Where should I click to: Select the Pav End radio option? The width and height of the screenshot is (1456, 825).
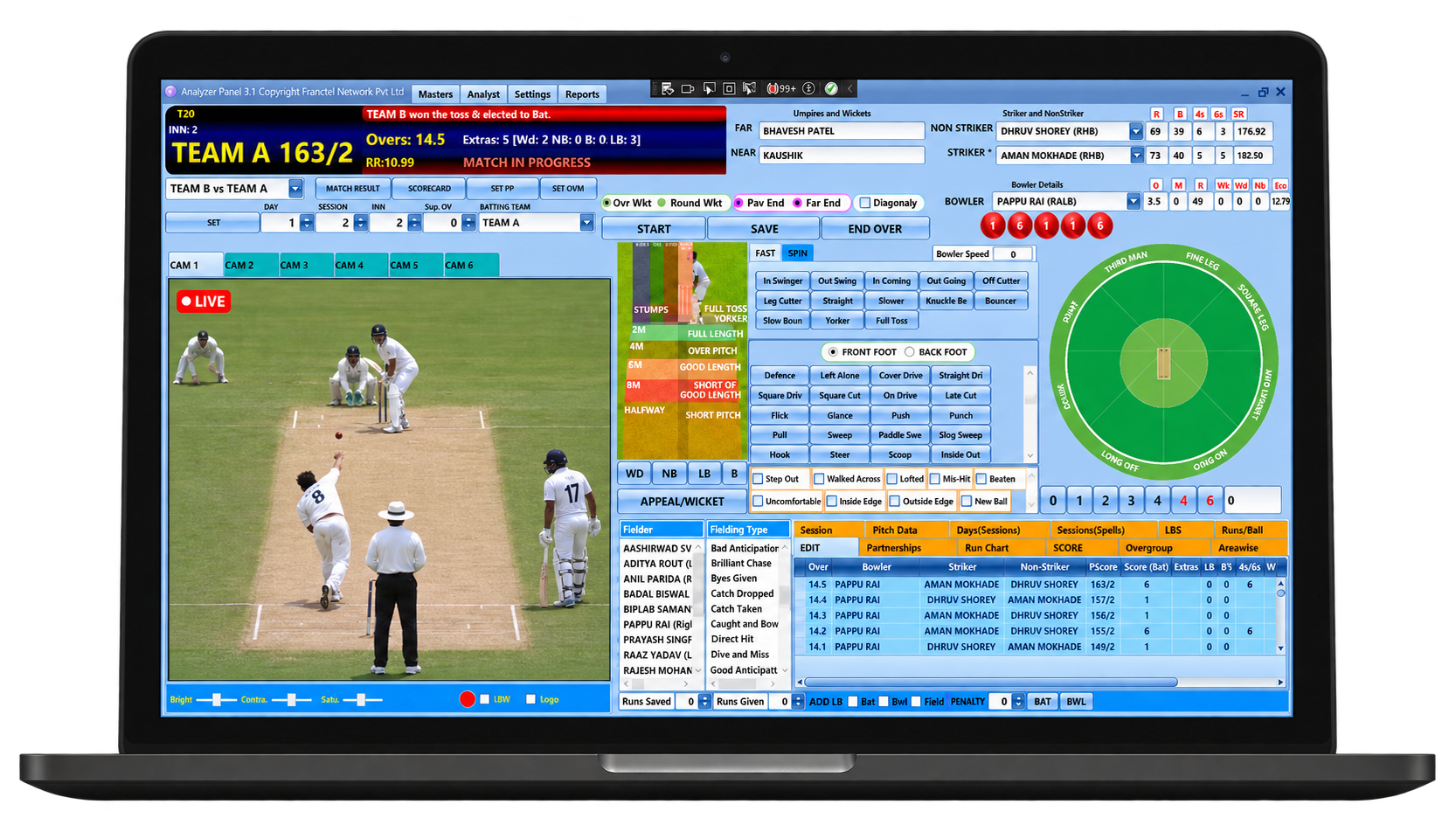pos(738,203)
